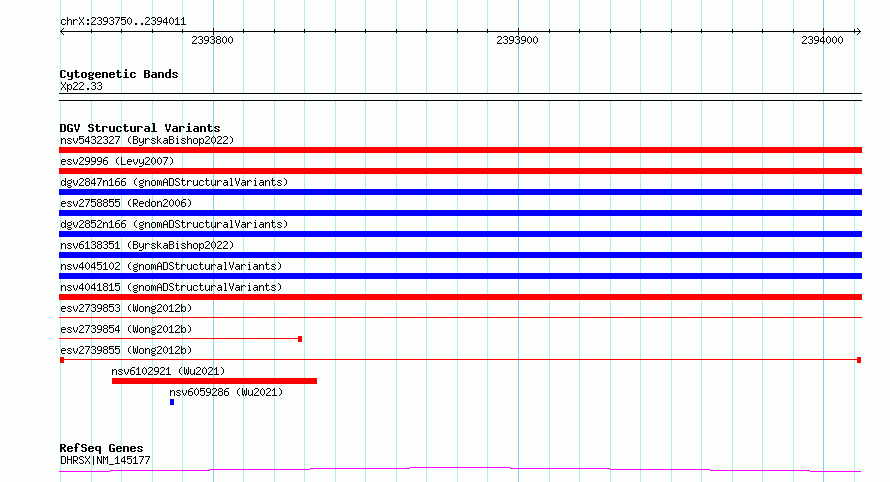890x482 pixels.
Task: Open the esv2739854 (Wong2012b) label
Action: coord(126,329)
